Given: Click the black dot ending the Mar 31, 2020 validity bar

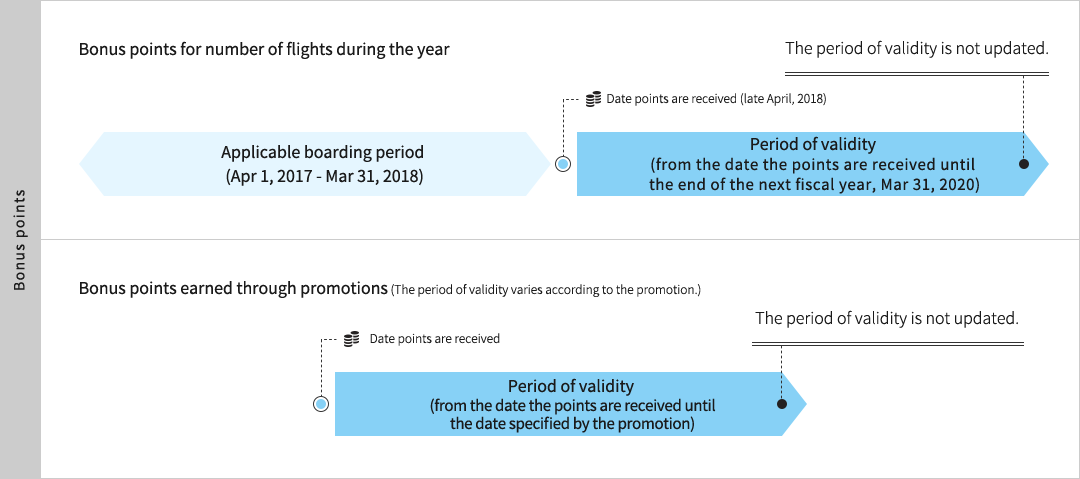Looking at the screenshot, I should click(x=1024, y=164).
